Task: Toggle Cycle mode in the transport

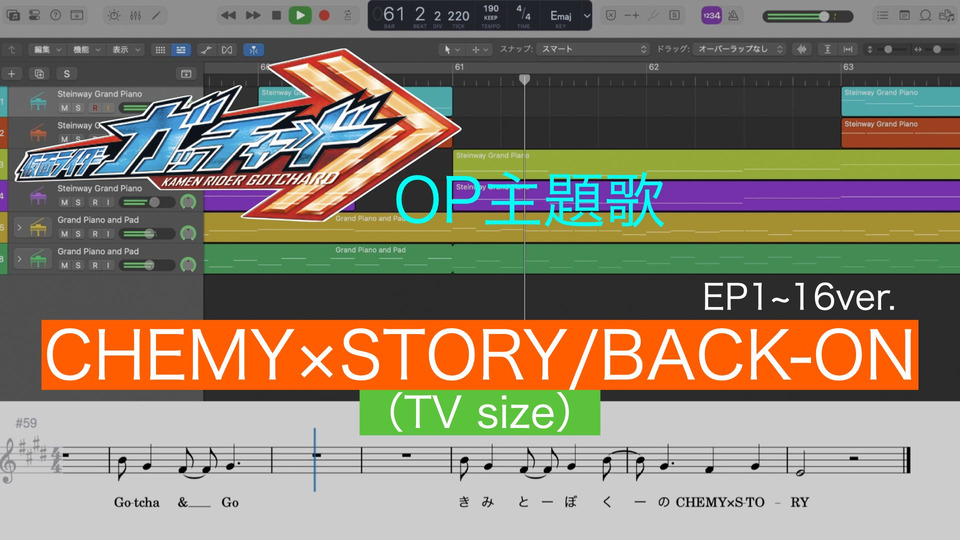Action: (348, 15)
